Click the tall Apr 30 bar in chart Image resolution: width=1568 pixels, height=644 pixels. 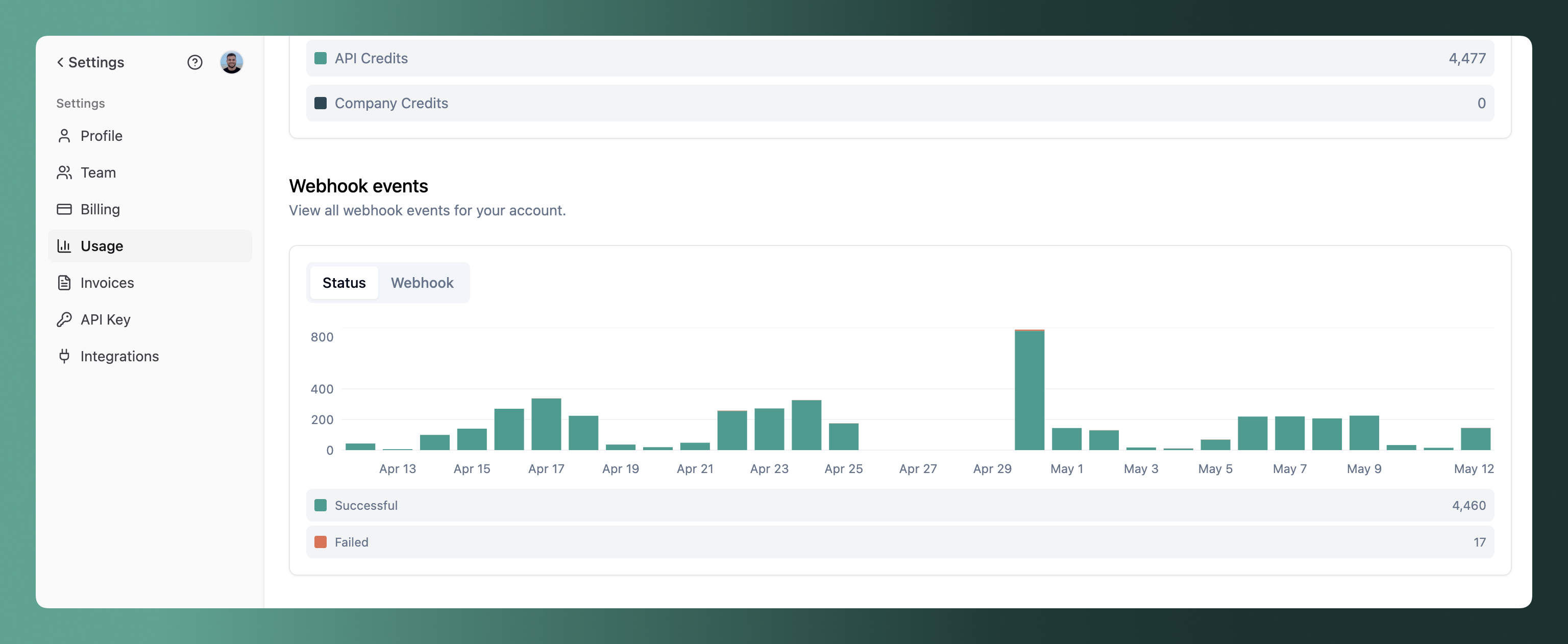tap(1030, 395)
